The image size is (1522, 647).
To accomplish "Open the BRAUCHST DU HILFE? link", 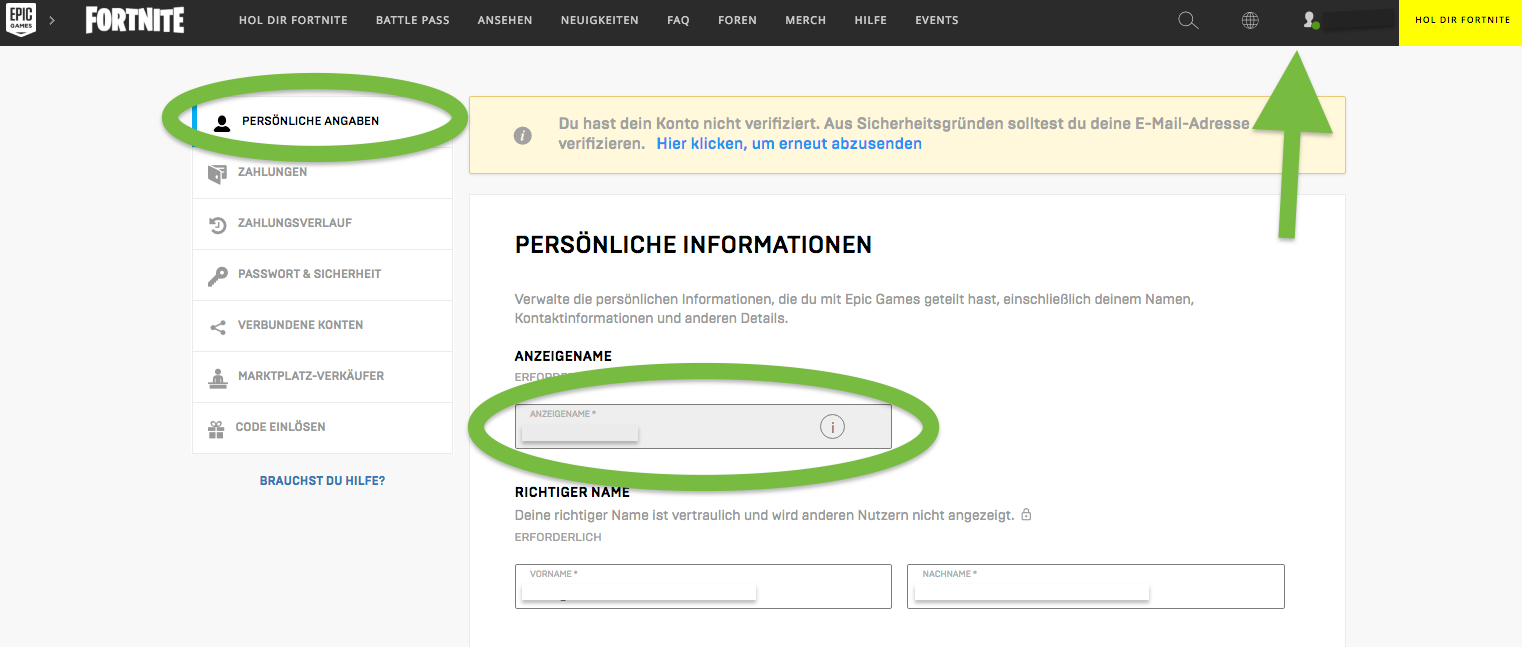I will coord(322,481).
